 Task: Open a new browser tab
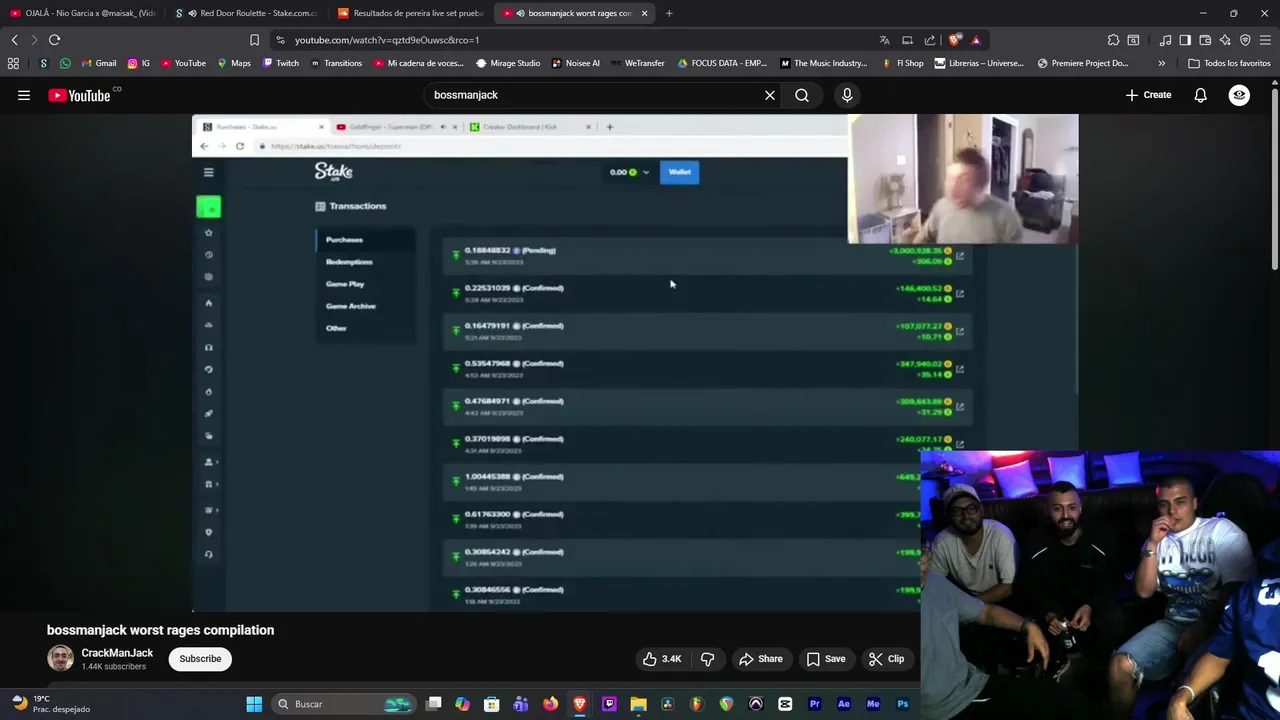point(669,13)
